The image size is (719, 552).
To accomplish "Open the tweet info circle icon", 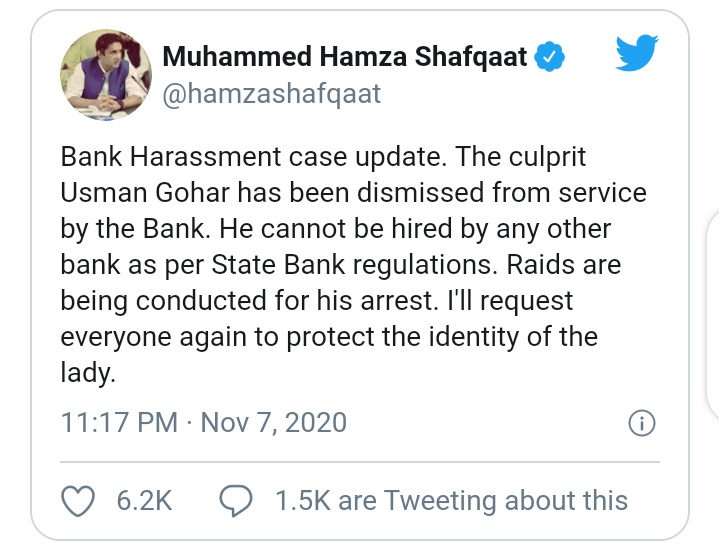I will coord(640,423).
